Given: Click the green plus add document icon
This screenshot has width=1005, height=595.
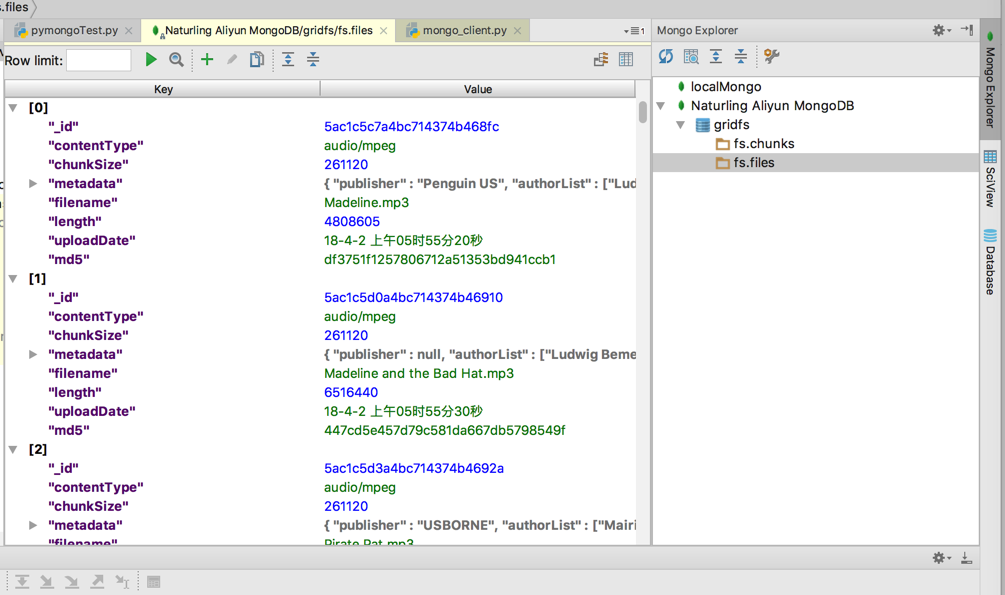Looking at the screenshot, I should point(207,60).
